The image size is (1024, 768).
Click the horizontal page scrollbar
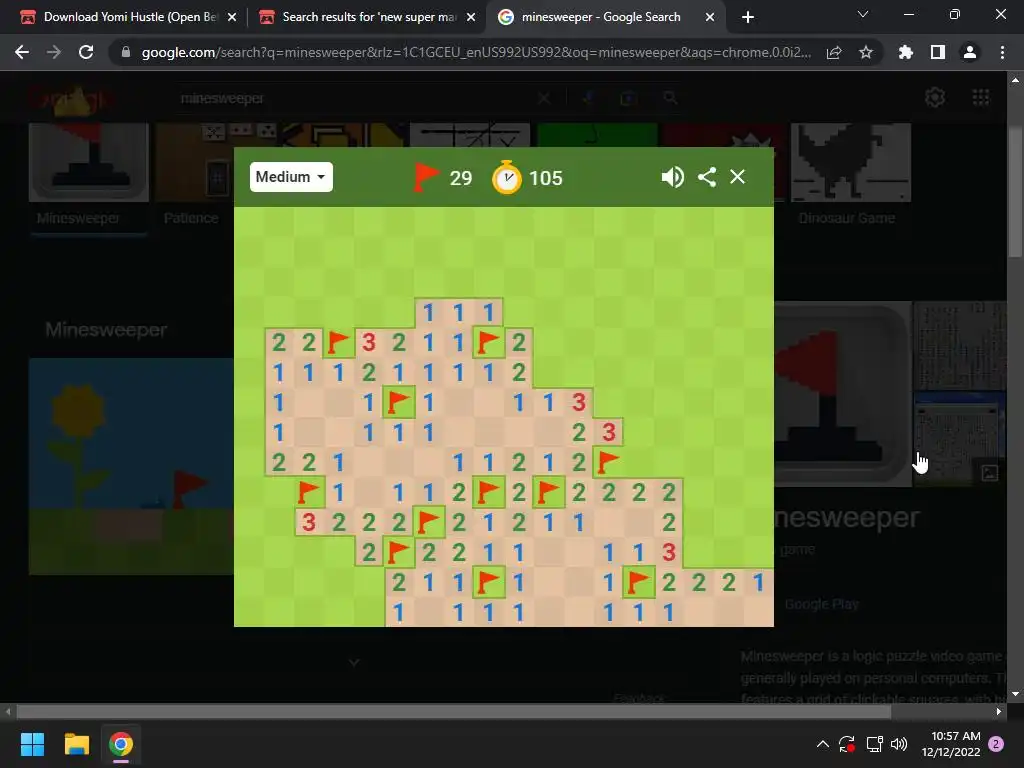point(453,711)
